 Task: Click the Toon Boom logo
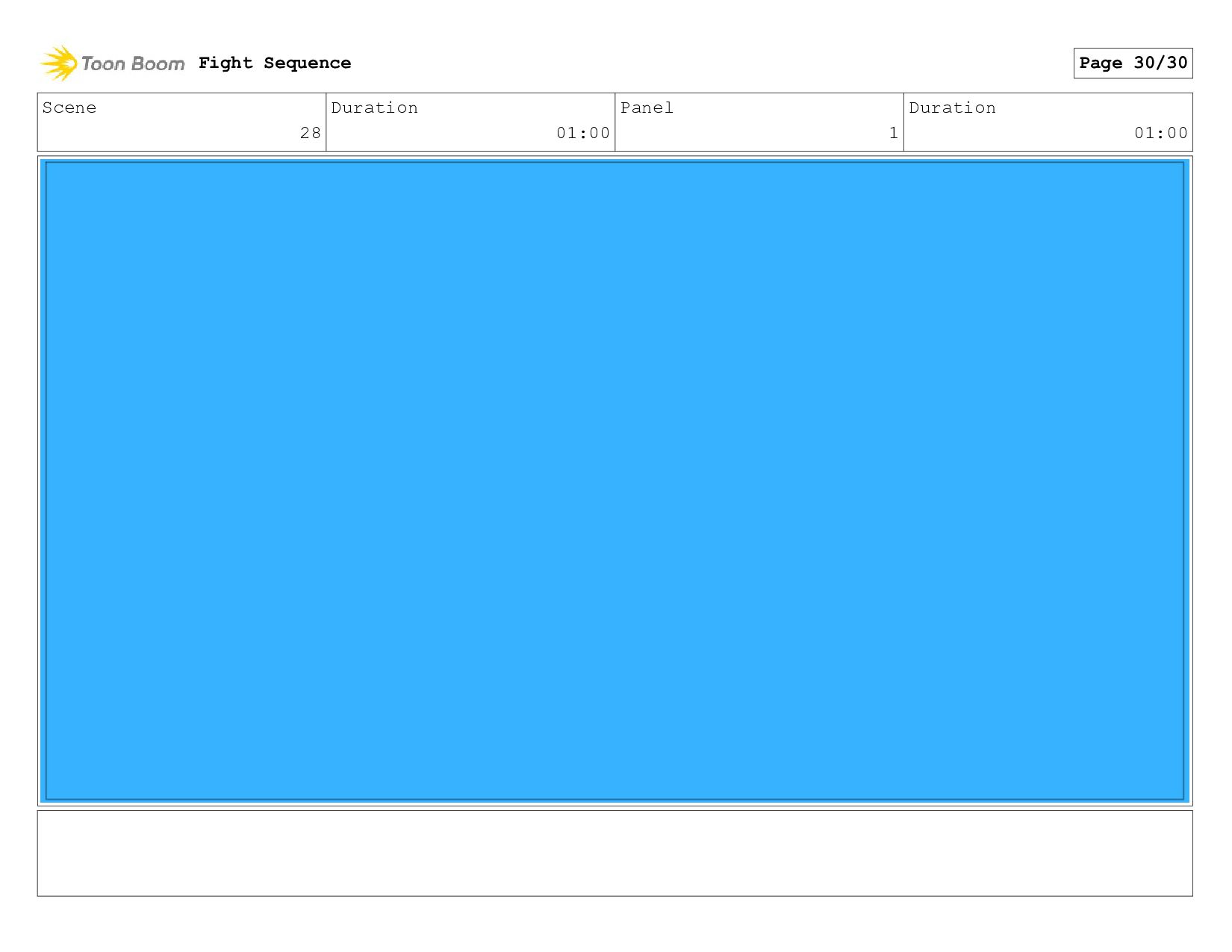[x=112, y=63]
